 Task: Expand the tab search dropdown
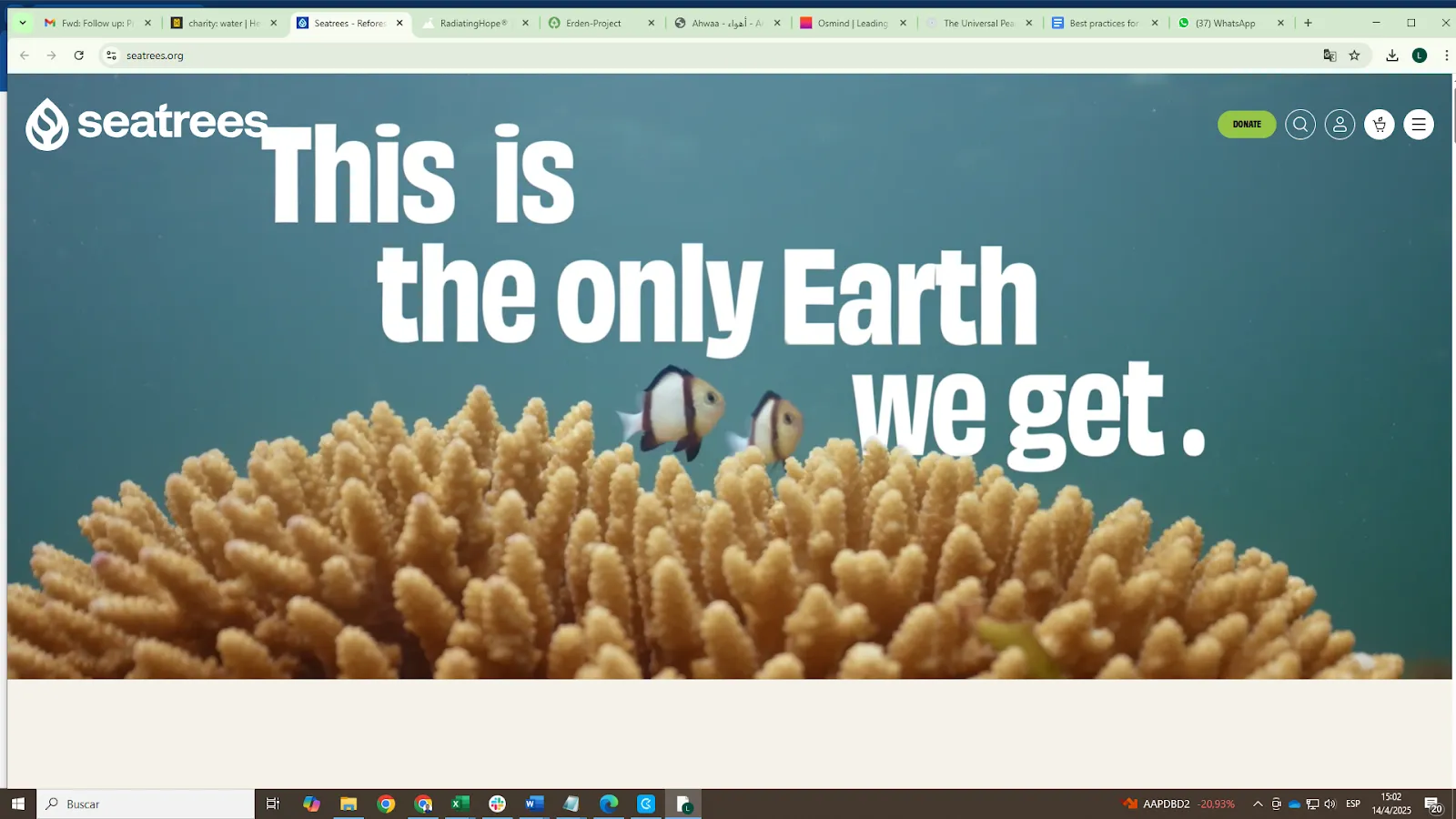[x=23, y=23]
